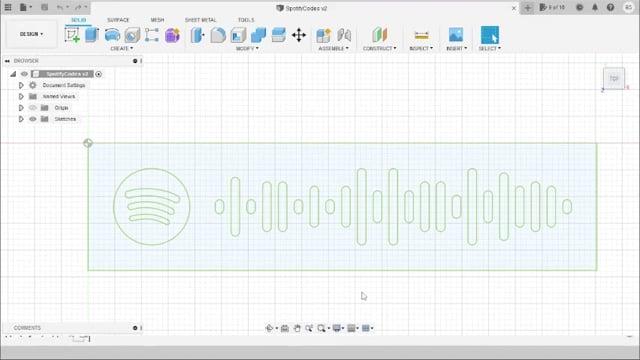
Task: Select the Hole tool
Action: click(132, 35)
